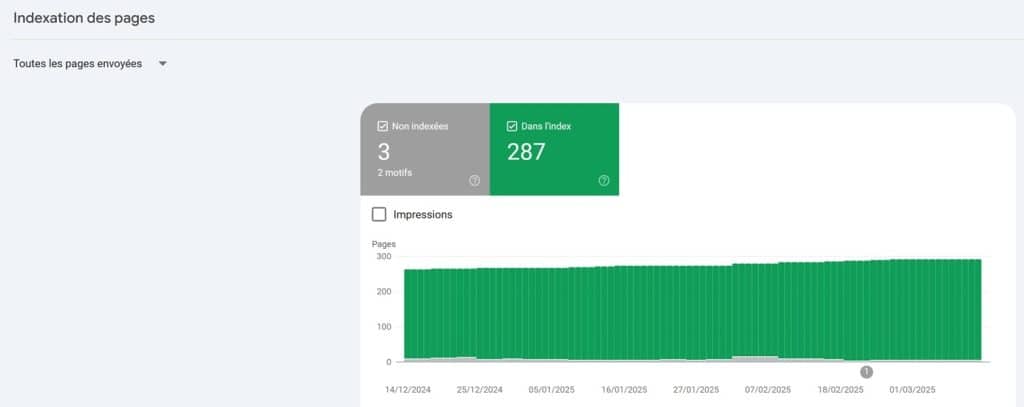
Task: Click the 01/03/2025 axis date label
Action: [912, 389]
